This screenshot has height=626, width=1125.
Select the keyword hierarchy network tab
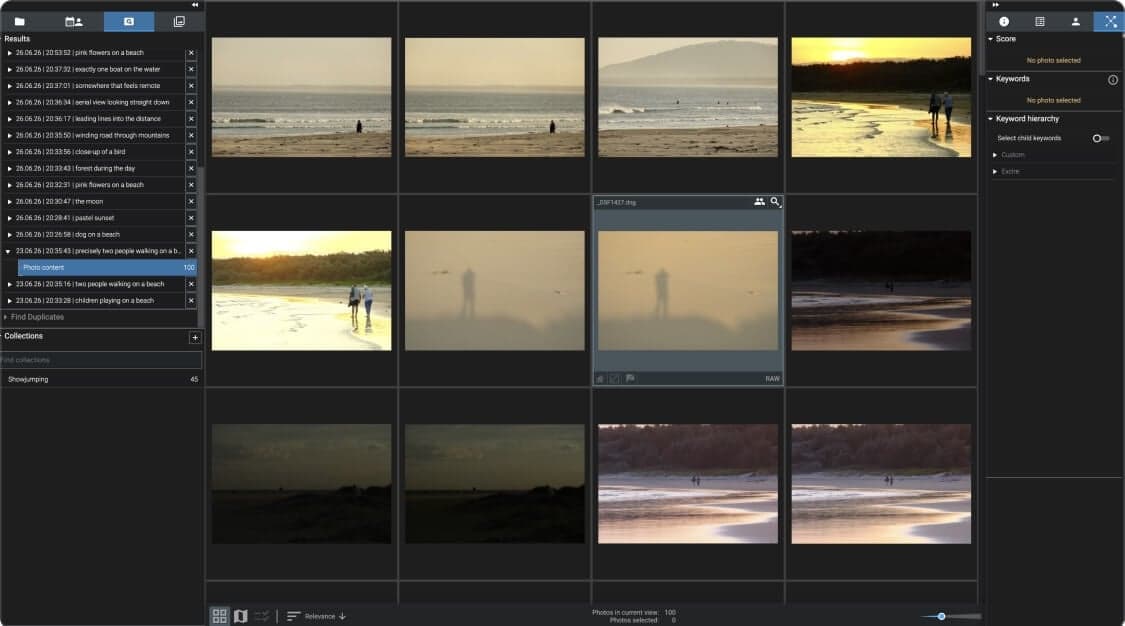click(x=1109, y=22)
